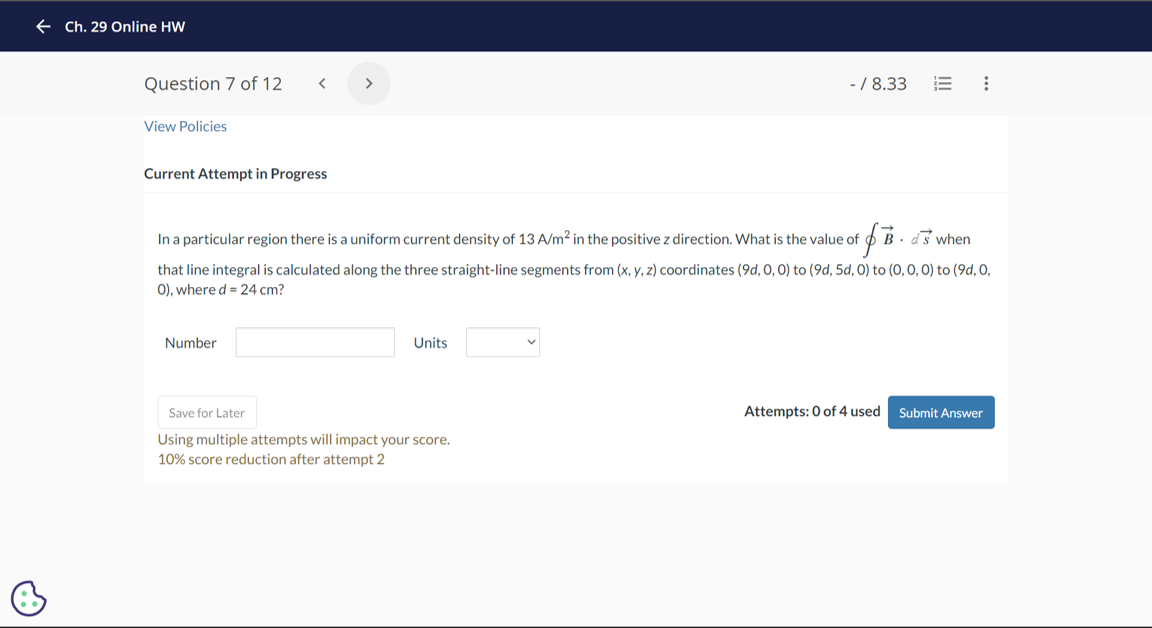Focus the Number answer field
Screen dimensions: 1152x628
tap(315, 342)
